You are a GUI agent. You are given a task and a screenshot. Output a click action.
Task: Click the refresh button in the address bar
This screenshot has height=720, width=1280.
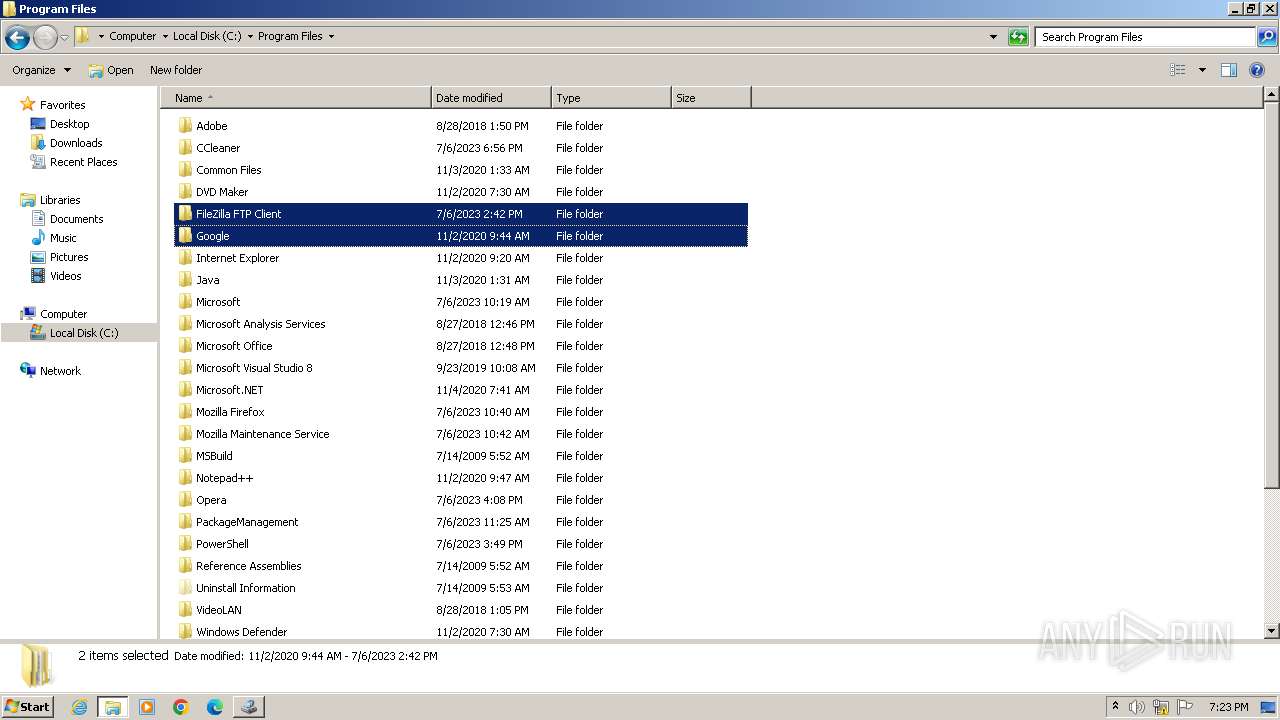coord(1018,37)
